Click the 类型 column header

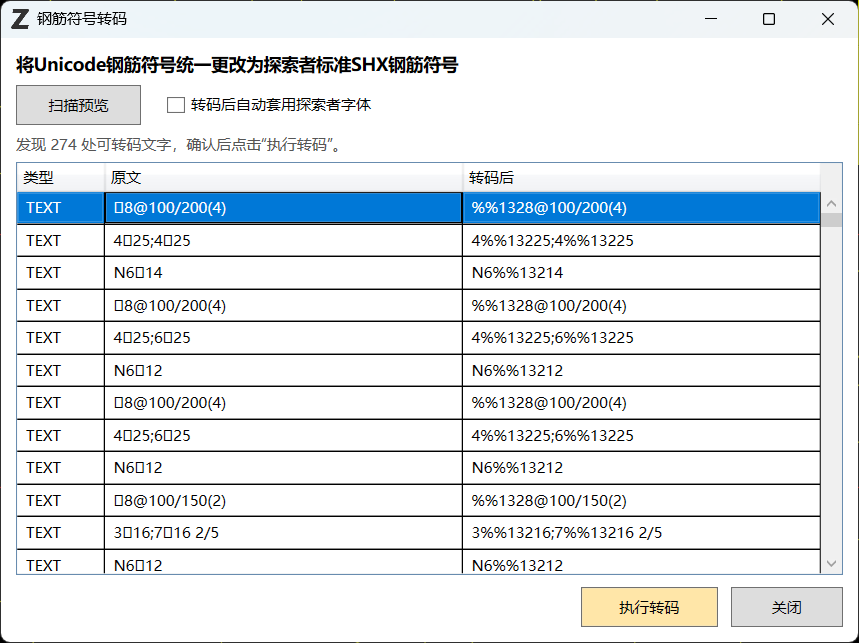point(60,177)
